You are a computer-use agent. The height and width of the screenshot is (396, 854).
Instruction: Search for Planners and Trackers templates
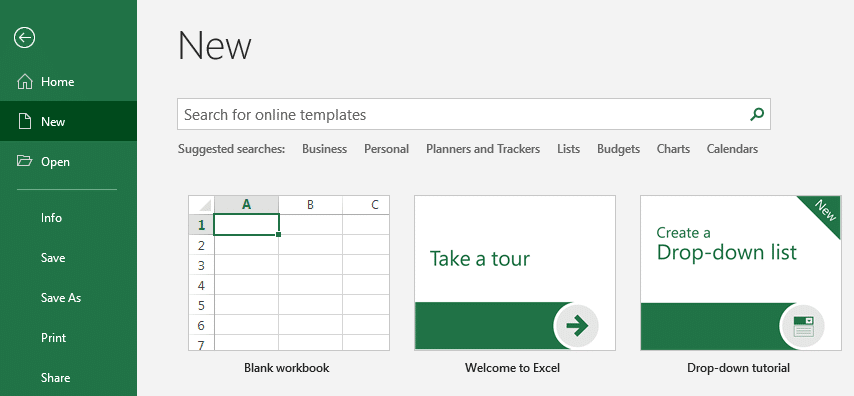[483, 149]
